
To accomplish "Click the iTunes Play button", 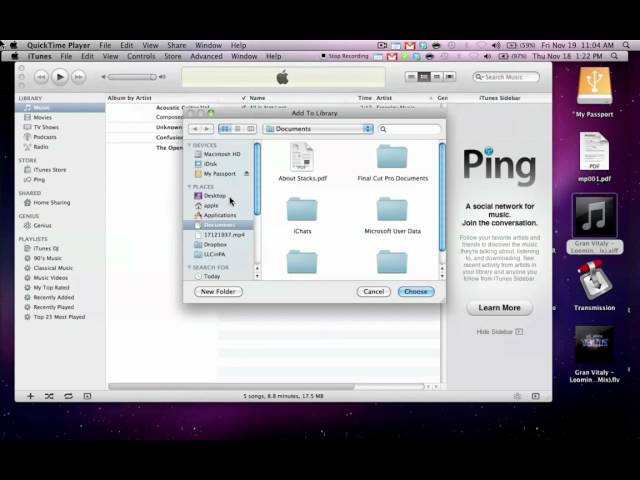I will (60, 77).
